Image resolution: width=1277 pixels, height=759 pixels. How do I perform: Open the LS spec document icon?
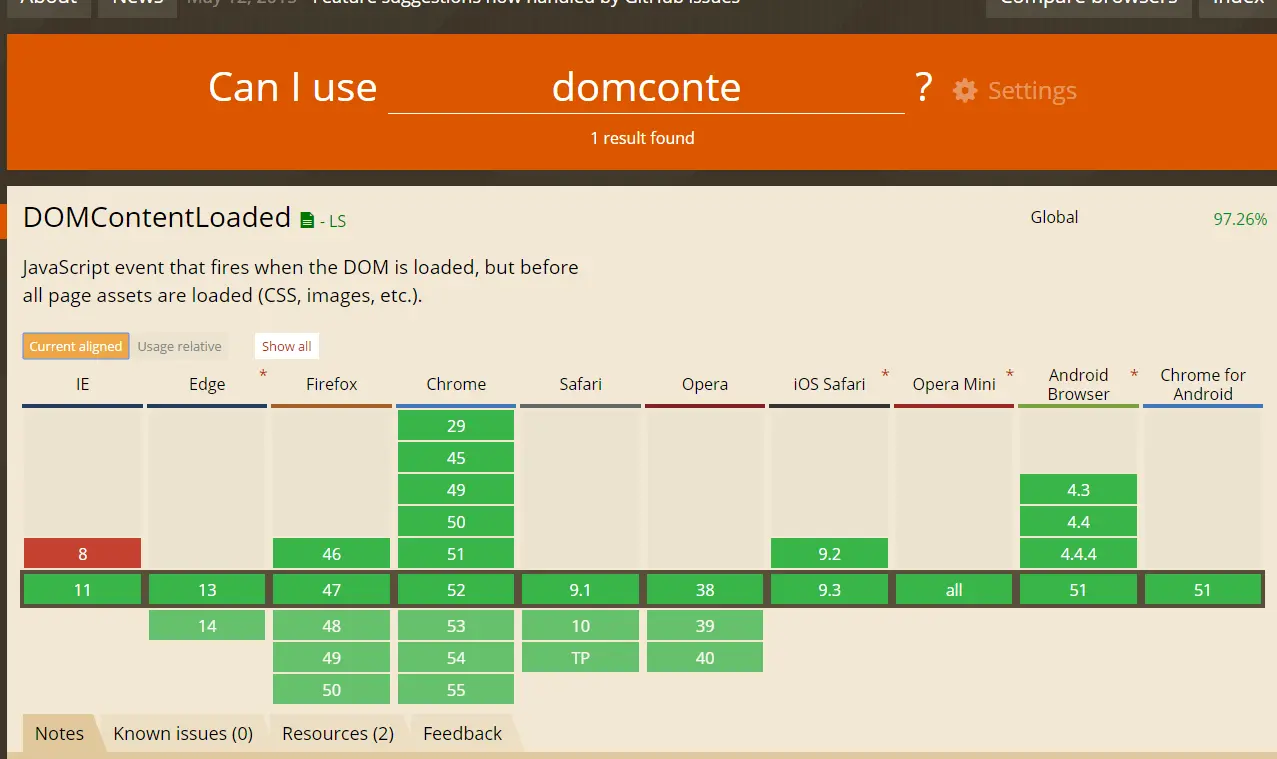coord(307,220)
